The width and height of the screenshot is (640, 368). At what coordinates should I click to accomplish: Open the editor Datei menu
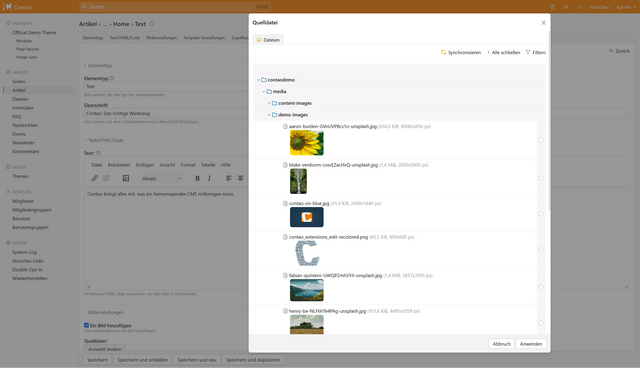97,165
